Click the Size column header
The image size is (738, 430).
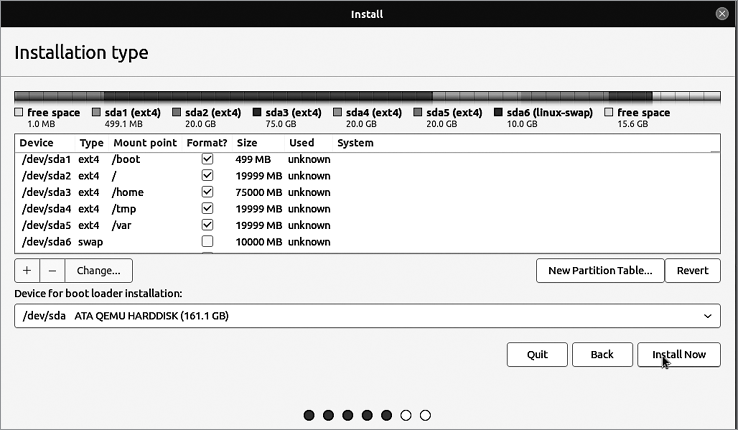click(247, 143)
